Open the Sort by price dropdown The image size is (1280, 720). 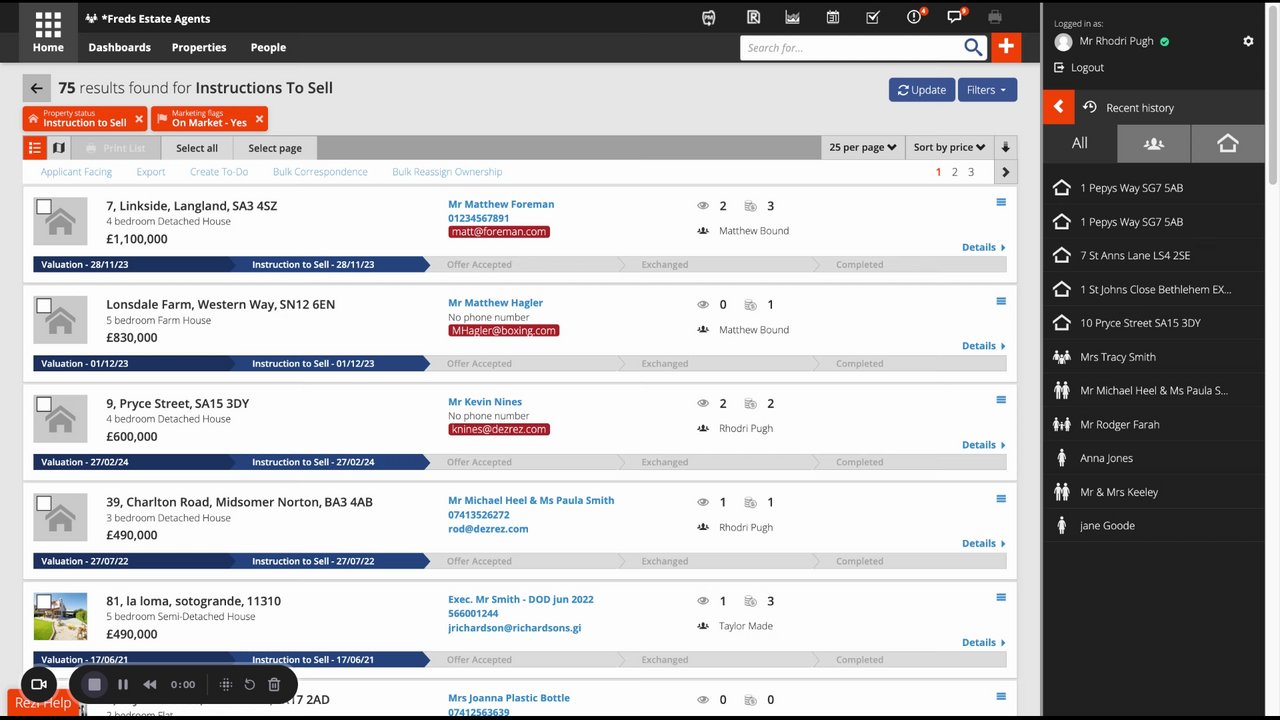(949, 148)
